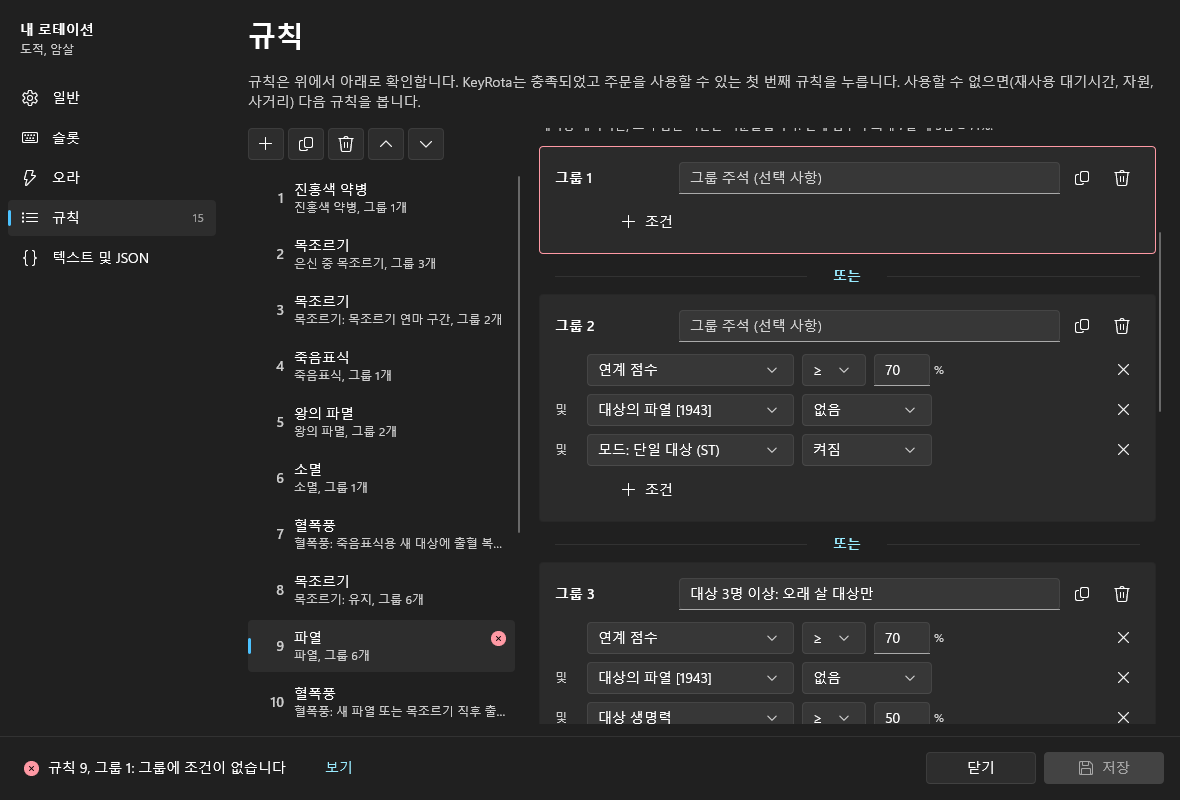Open 연계 점수 dropdown in 그룹 3
The height and width of the screenshot is (800, 1180).
[x=690, y=637]
